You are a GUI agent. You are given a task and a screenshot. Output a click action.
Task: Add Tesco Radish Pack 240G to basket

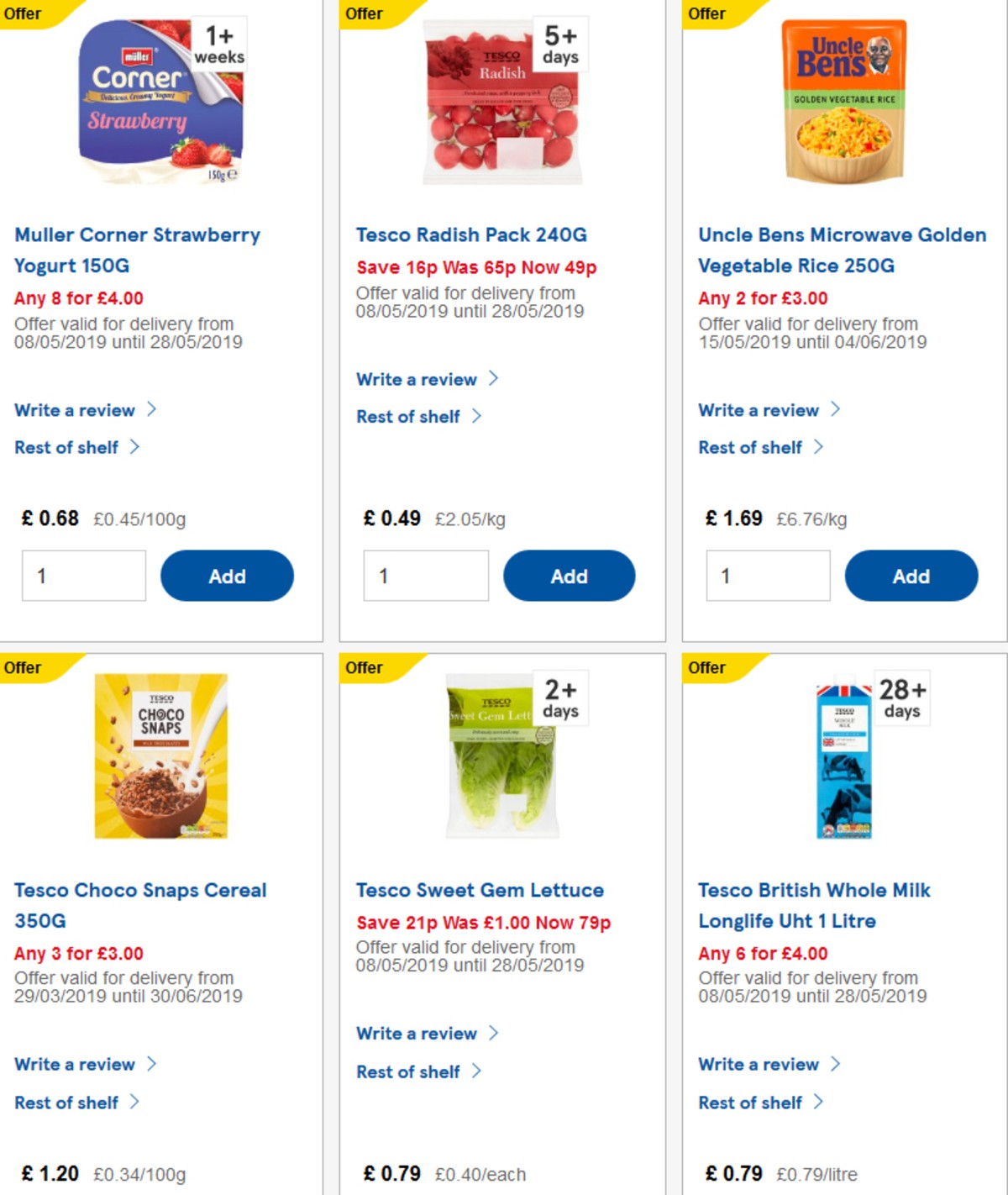click(x=570, y=576)
